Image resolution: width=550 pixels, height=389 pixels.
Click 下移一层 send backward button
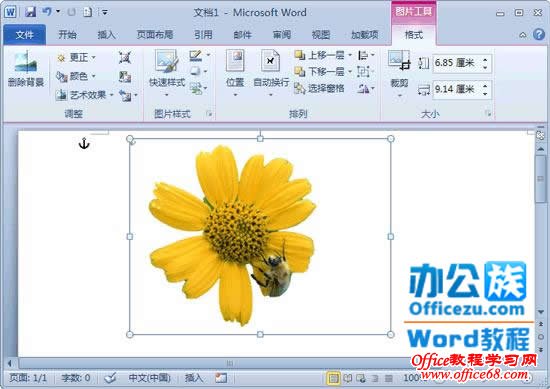click(x=320, y=72)
